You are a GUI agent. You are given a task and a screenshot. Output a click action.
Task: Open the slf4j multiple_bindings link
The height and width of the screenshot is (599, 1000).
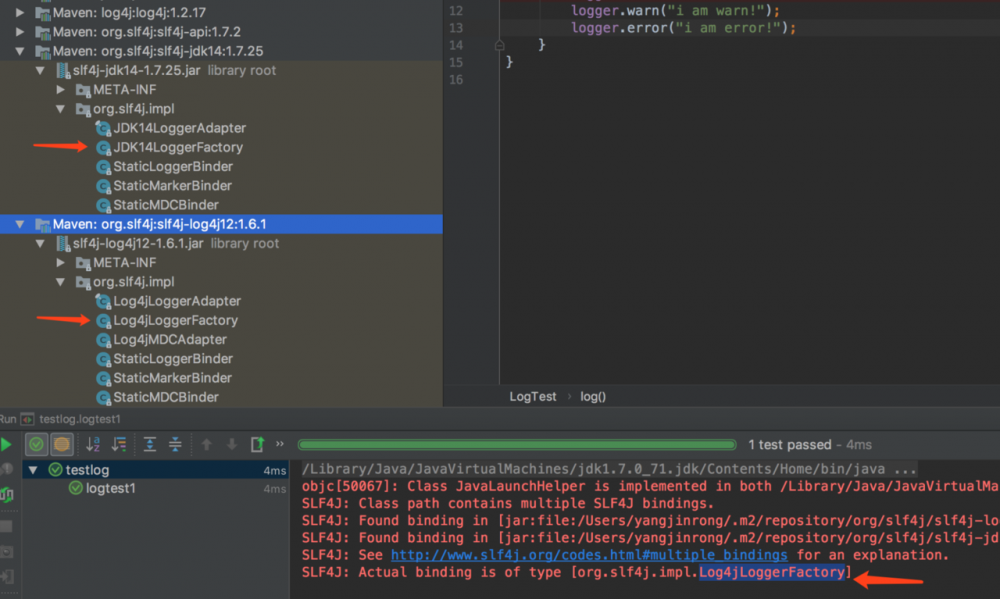[589, 555]
